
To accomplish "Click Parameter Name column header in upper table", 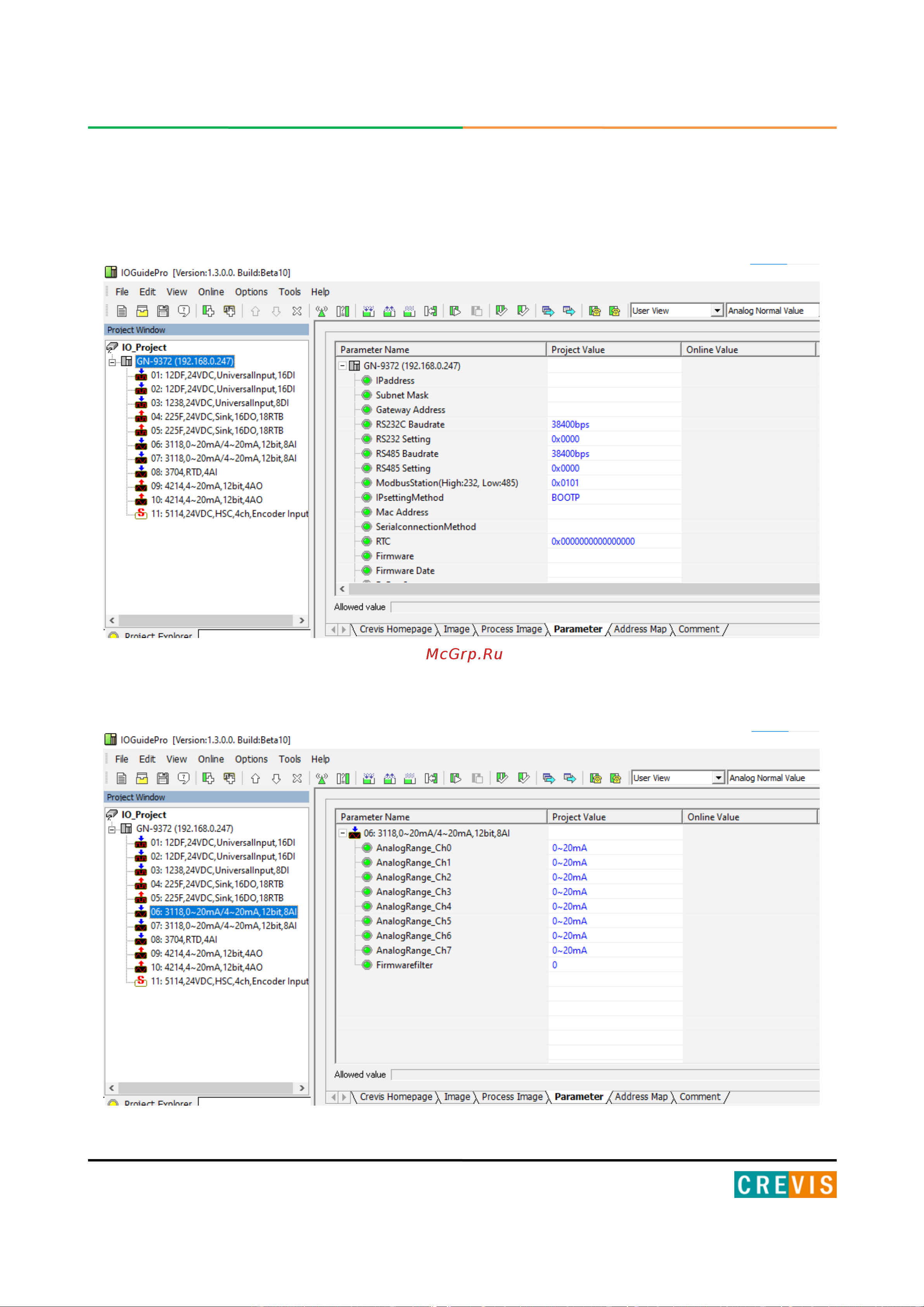I will pos(441,350).
